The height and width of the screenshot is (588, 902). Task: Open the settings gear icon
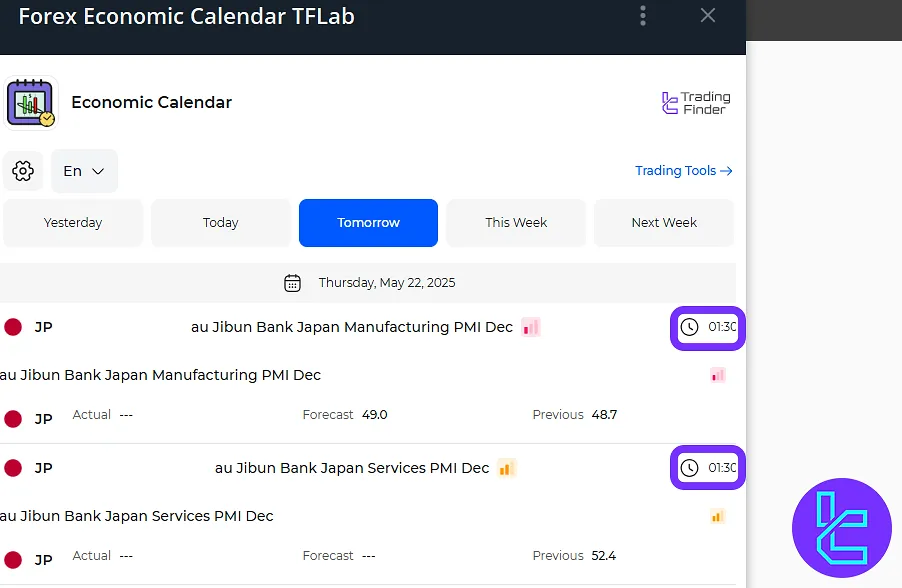tap(23, 171)
